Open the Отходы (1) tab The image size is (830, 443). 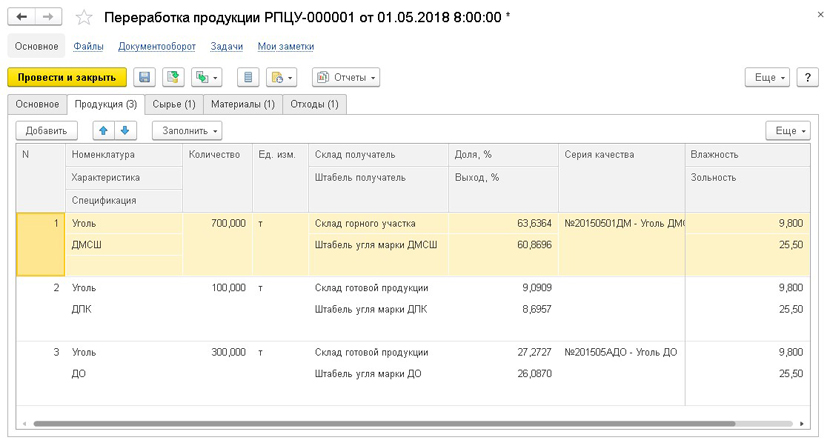(314, 104)
